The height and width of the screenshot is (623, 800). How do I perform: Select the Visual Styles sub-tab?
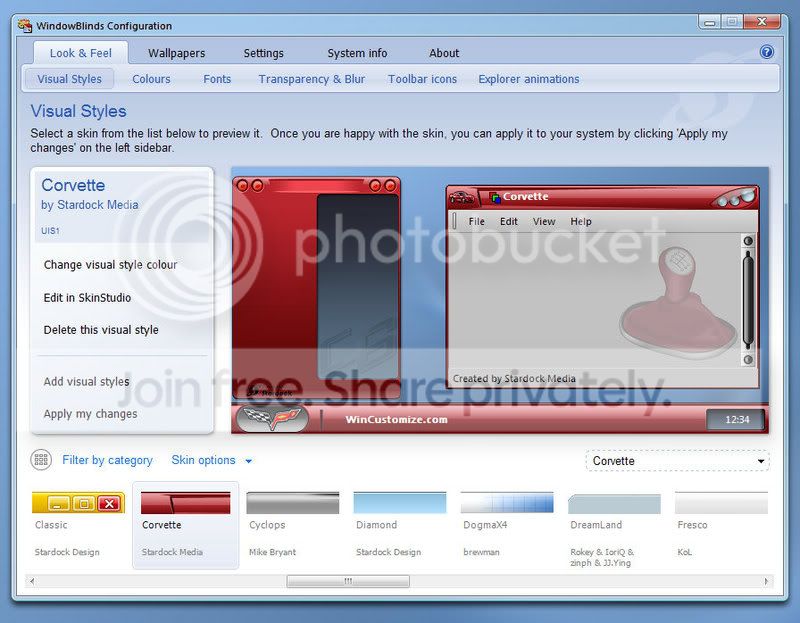[x=69, y=79]
